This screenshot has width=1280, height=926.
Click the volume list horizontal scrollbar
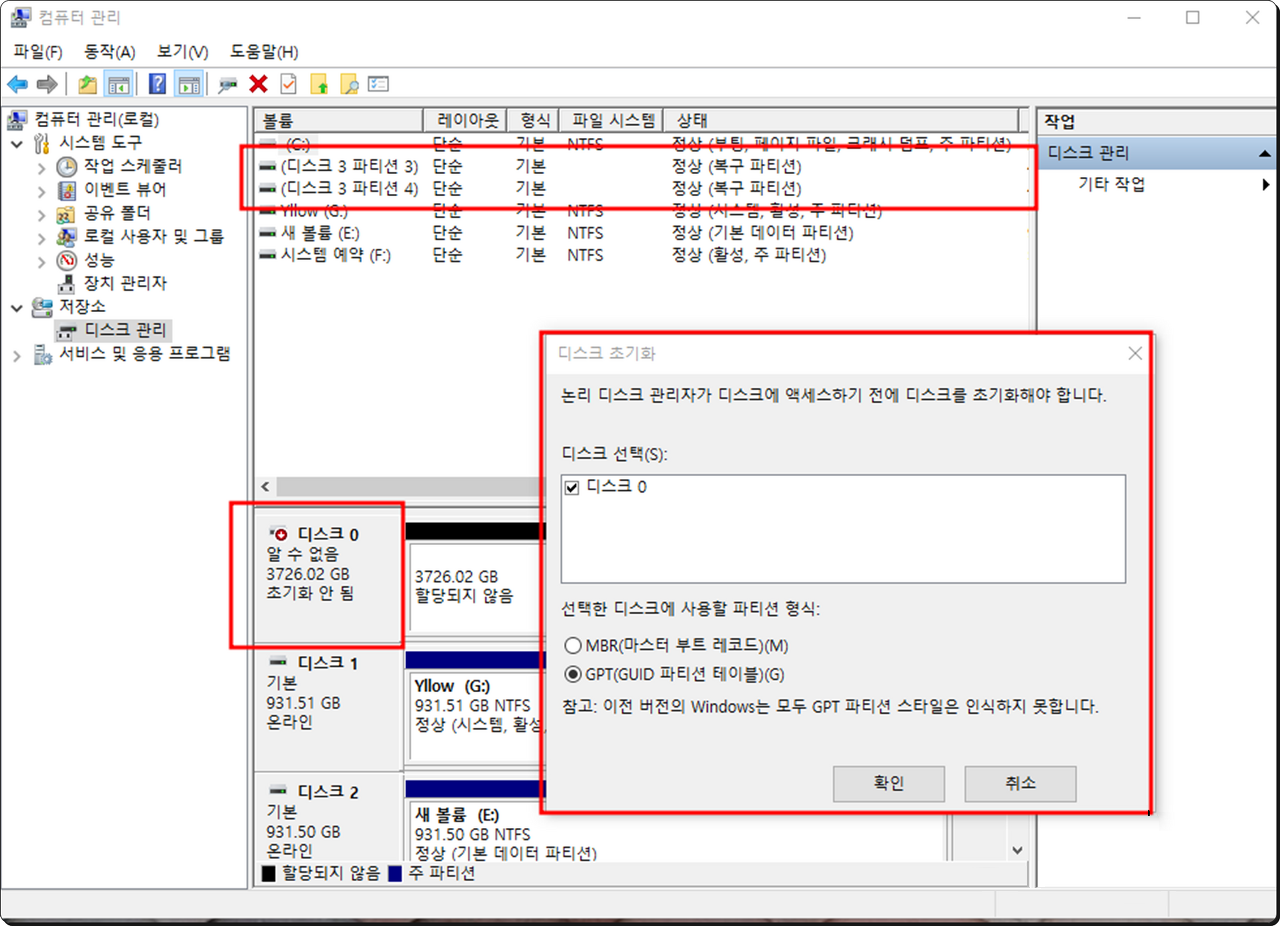pyautogui.click(x=400, y=486)
